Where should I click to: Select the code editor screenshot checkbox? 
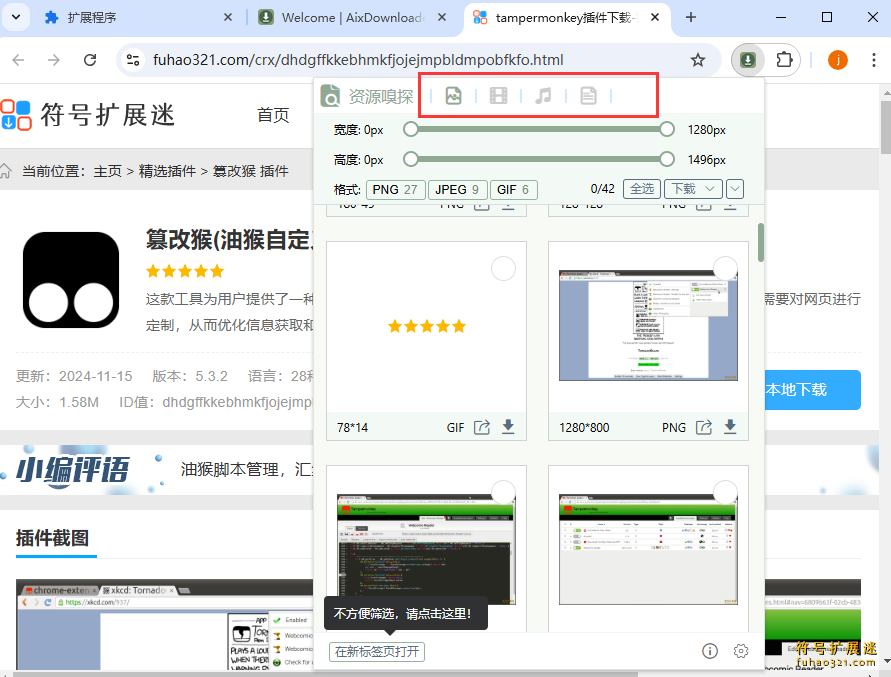coord(503,492)
